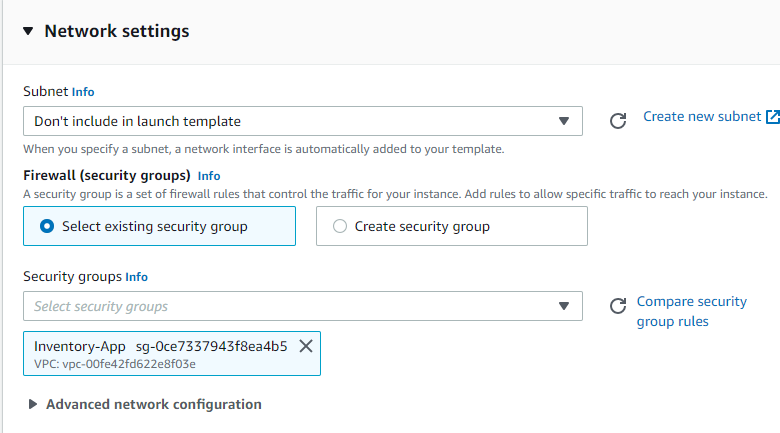Open Select security groups dropdown
This screenshot has height=433, width=780.
tap(302, 306)
